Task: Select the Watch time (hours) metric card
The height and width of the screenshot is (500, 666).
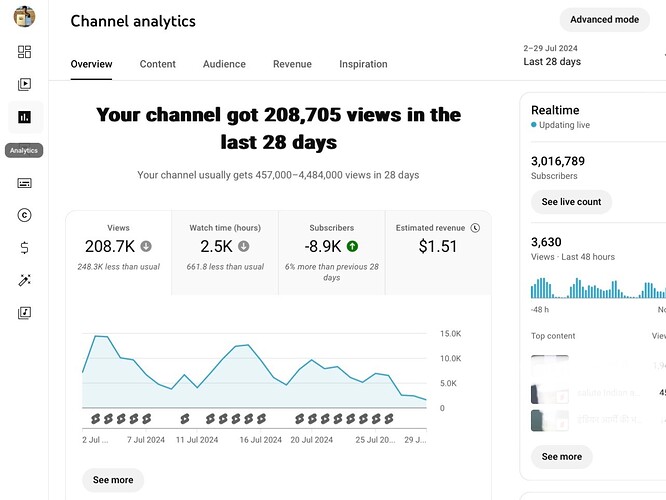Action: [x=225, y=252]
